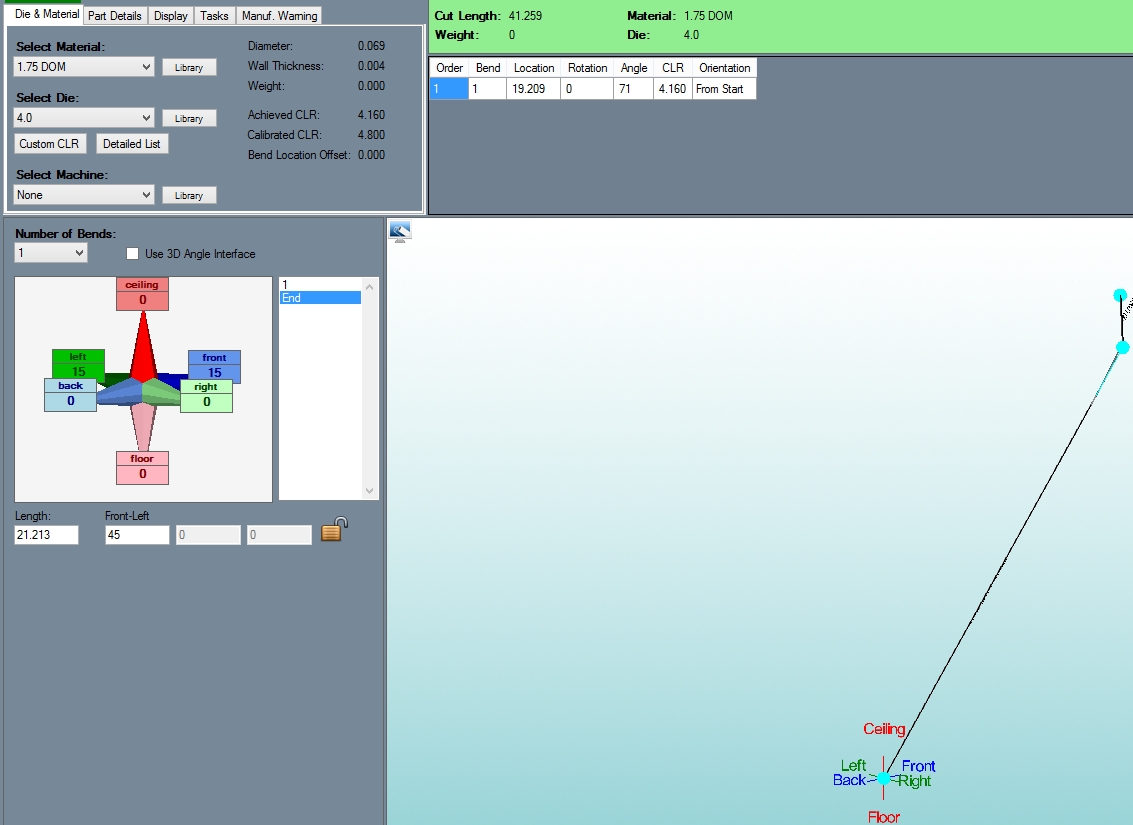Open the Select Material dropdown
This screenshot has height=825, width=1133.
tap(84, 67)
